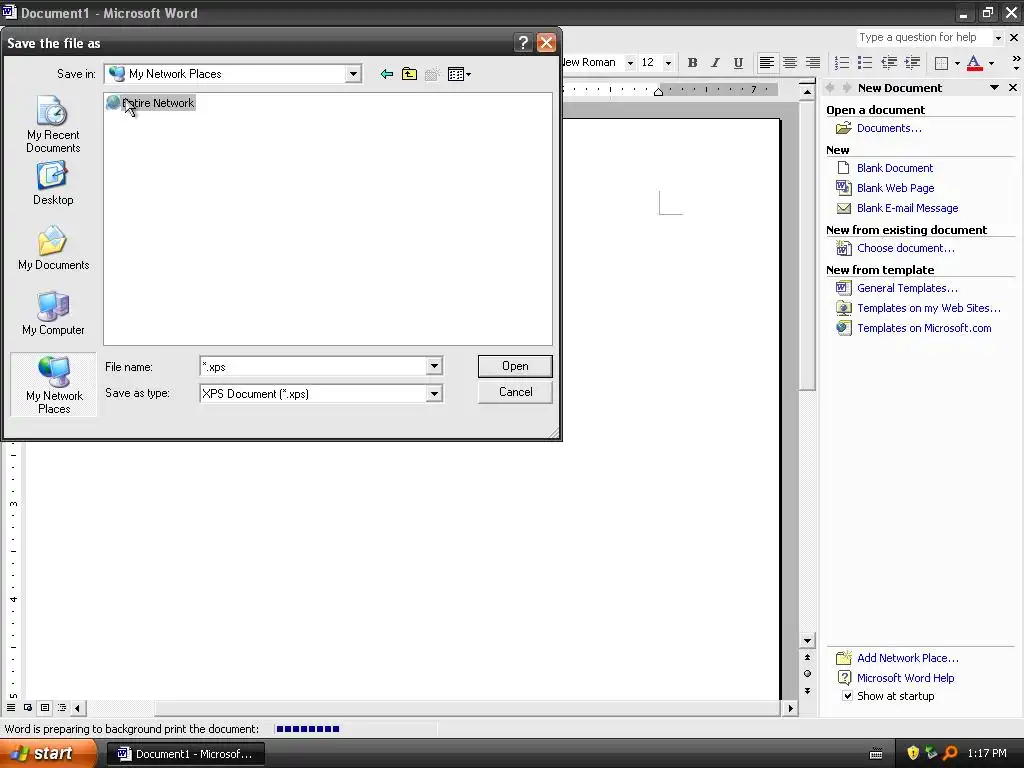
Task: Center align text in Word
Action: 790,63
